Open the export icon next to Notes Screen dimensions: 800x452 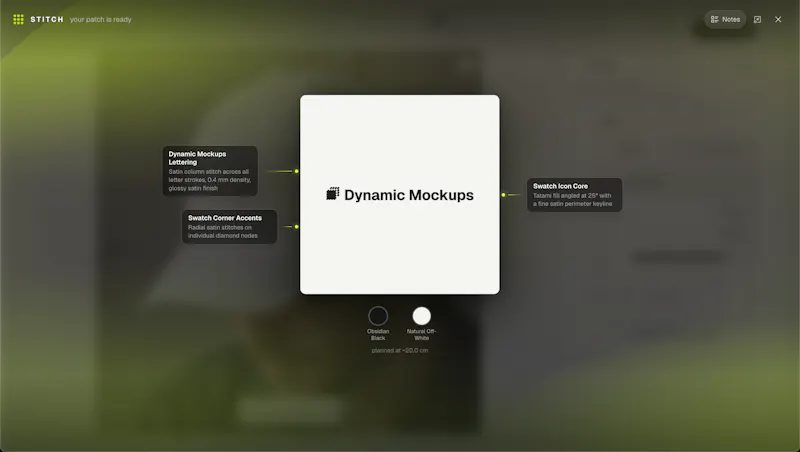click(757, 19)
